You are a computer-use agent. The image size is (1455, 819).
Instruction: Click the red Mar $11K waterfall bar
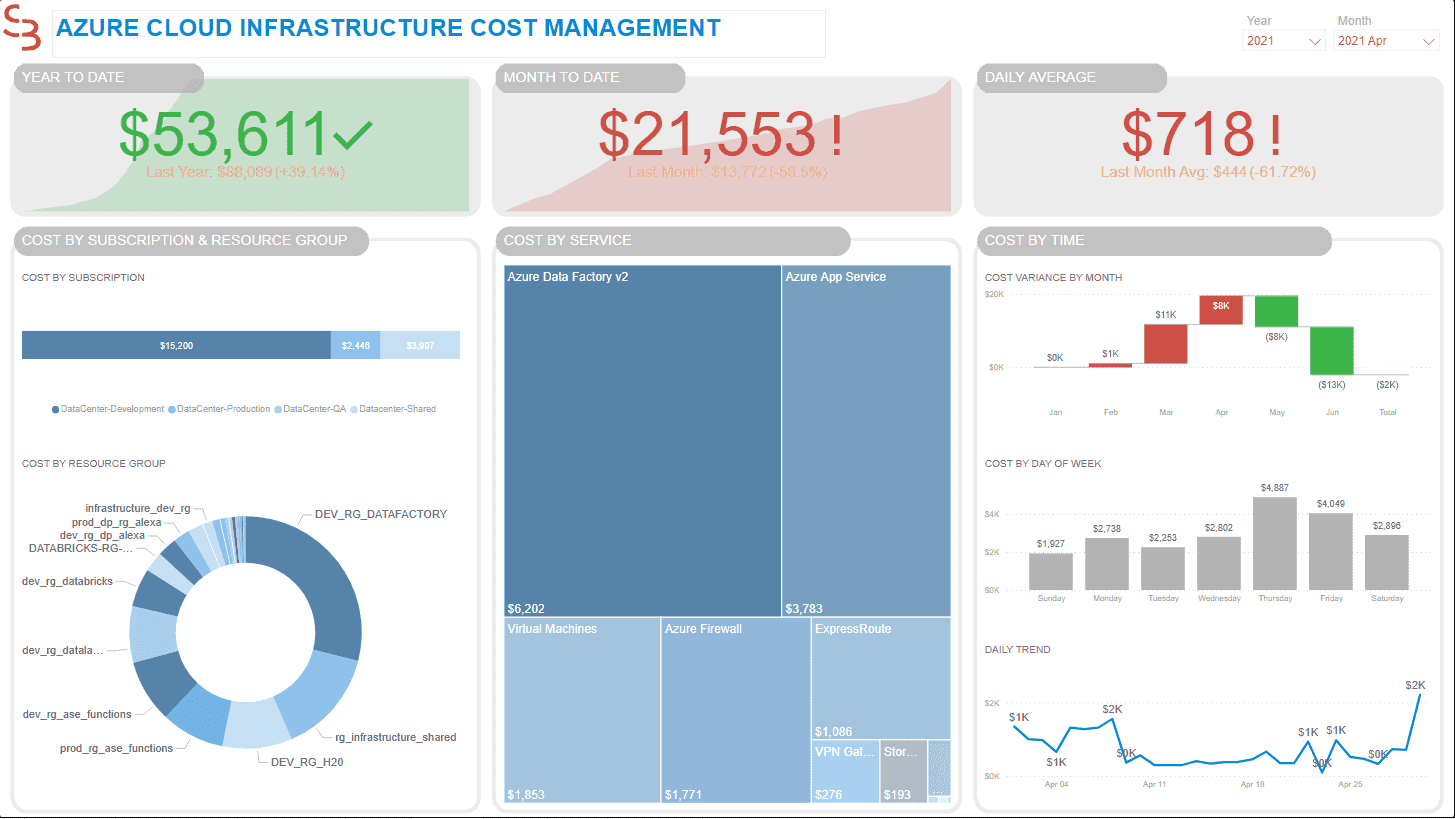[1165, 344]
